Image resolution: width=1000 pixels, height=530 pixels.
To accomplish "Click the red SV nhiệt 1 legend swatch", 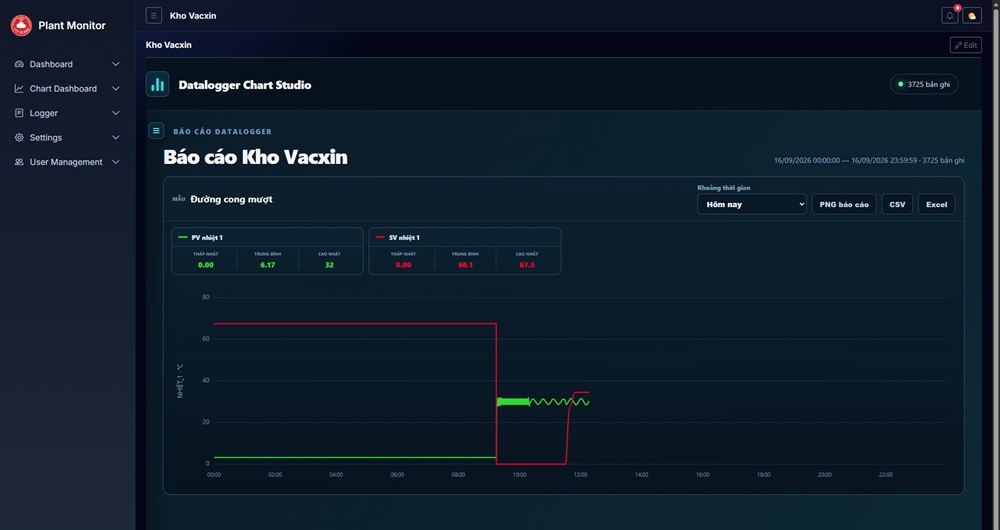I will (381, 237).
